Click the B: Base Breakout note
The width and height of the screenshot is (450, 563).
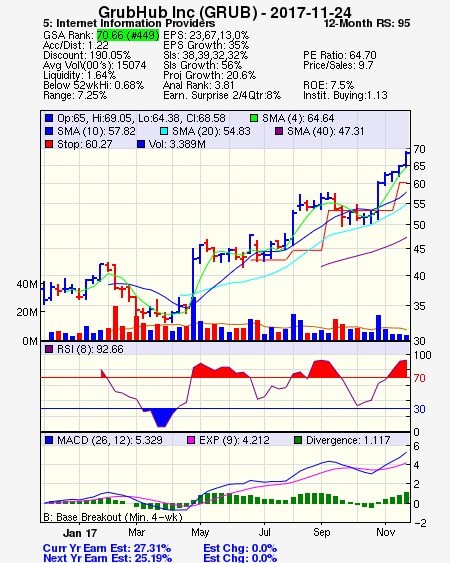click(x=113, y=517)
